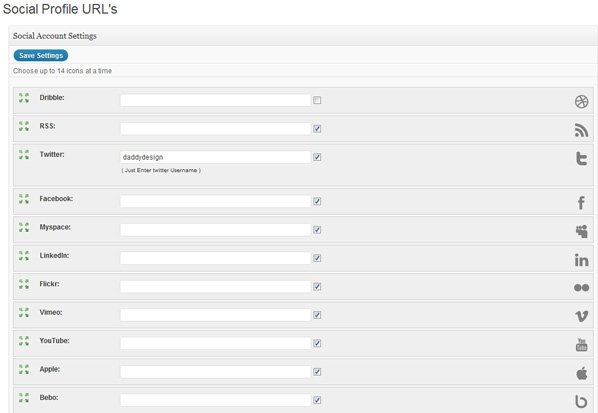Focus the Dribble URL input field
The width and height of the screenshot is (598, 413).
215,100
